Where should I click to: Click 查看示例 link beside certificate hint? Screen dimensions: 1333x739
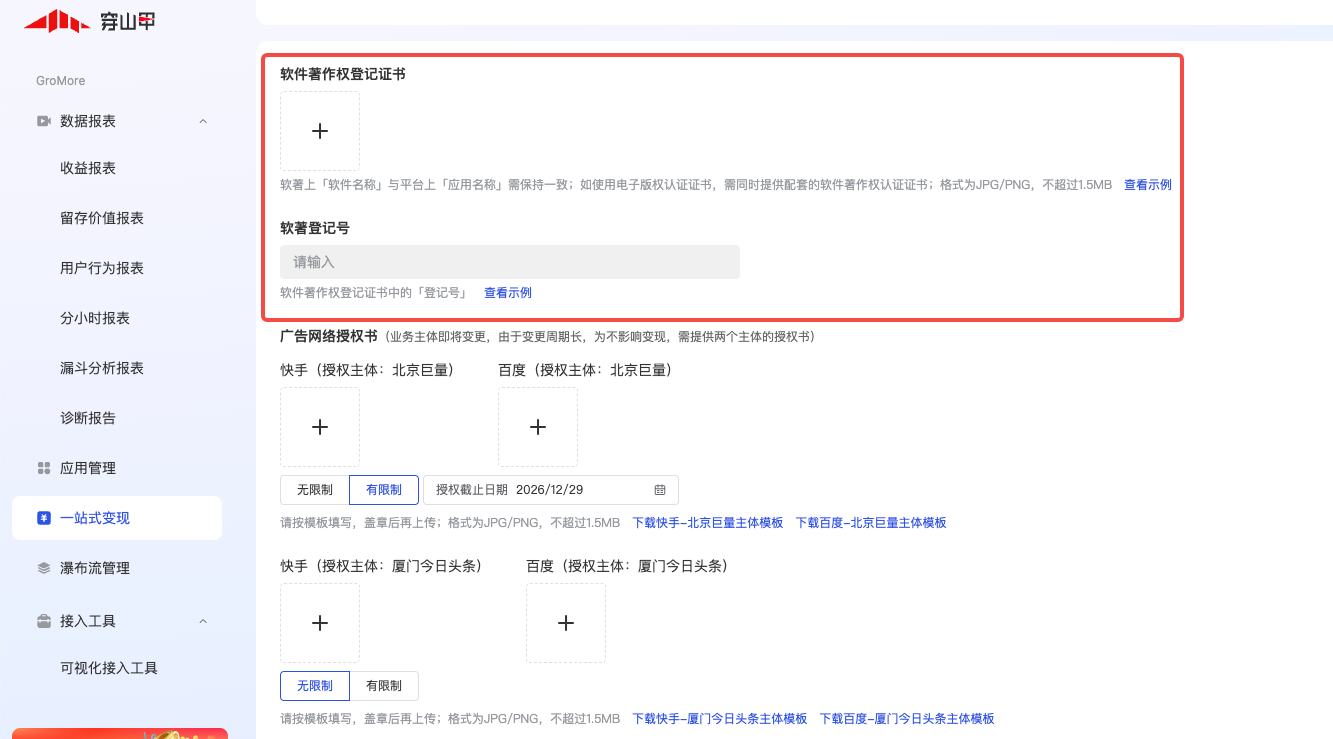1147,185
